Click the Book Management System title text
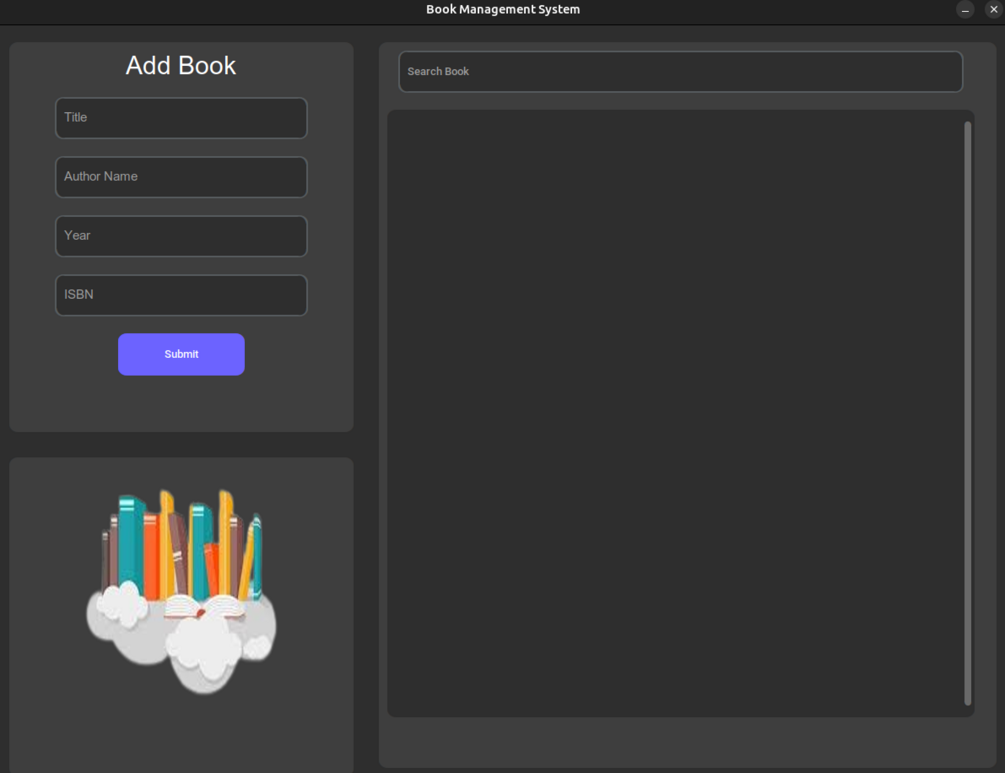 pos(503,9)
